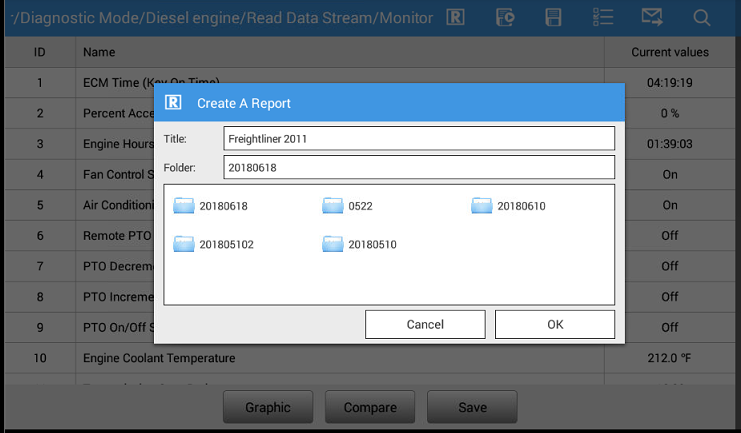Viewport: 741px width, 433px height.
Task: Confirm report creation with OK
Action: [x=555, y=324]
